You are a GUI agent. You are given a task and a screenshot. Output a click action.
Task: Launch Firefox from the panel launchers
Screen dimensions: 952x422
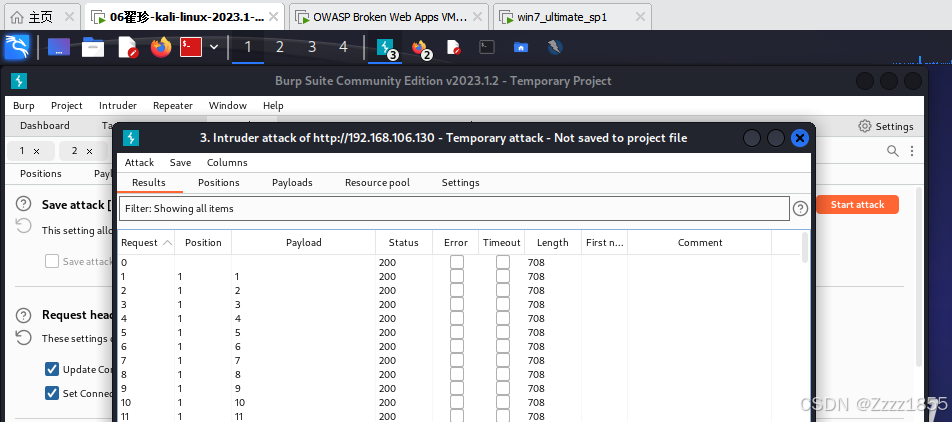point(162,47)
